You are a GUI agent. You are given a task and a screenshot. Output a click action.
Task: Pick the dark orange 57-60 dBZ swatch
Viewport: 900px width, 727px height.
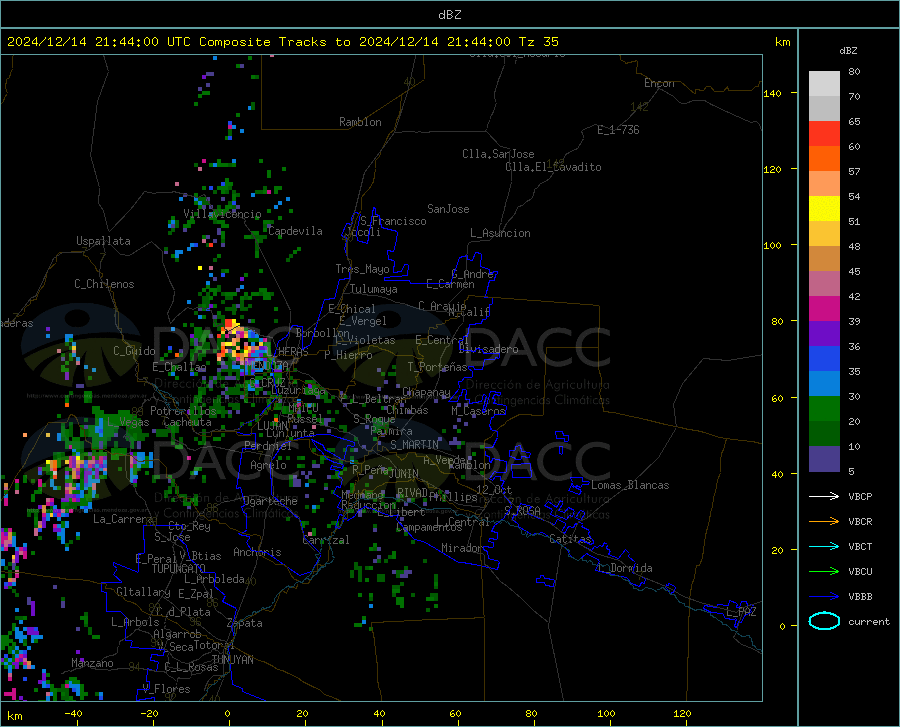tap(824, 159)
